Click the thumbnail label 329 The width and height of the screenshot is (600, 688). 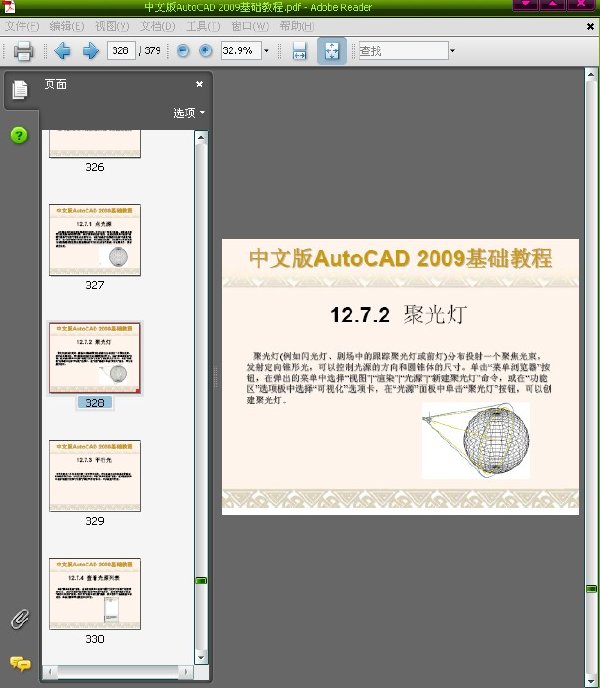(95, 521)
